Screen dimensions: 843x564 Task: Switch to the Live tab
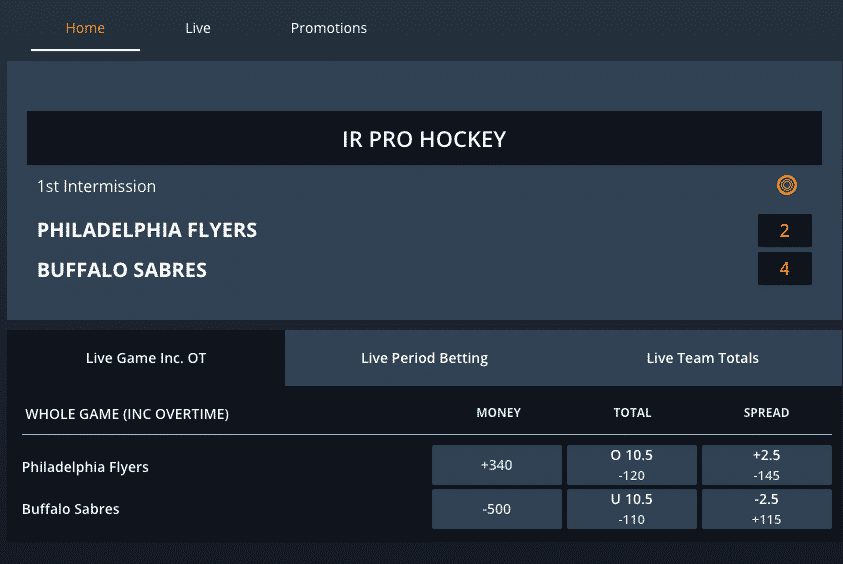[x=198, y=28]
